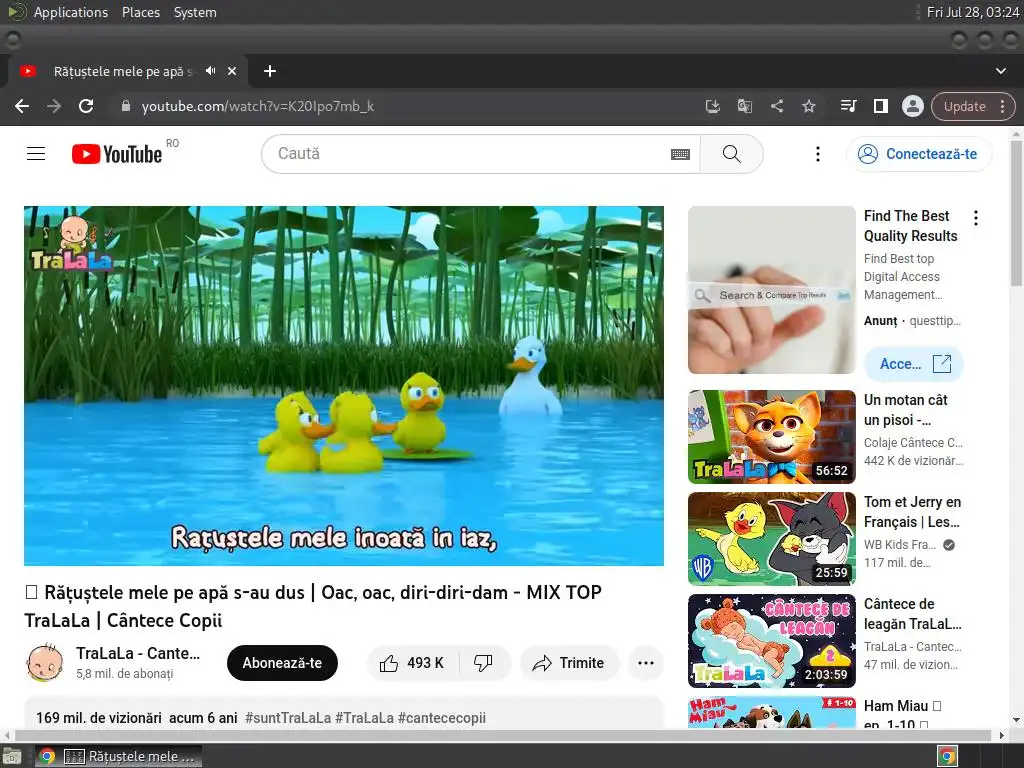Click the 169 mil. de vizionări text
The height and width of the screenshot is (768, 1024).
[x=99, y=718]
